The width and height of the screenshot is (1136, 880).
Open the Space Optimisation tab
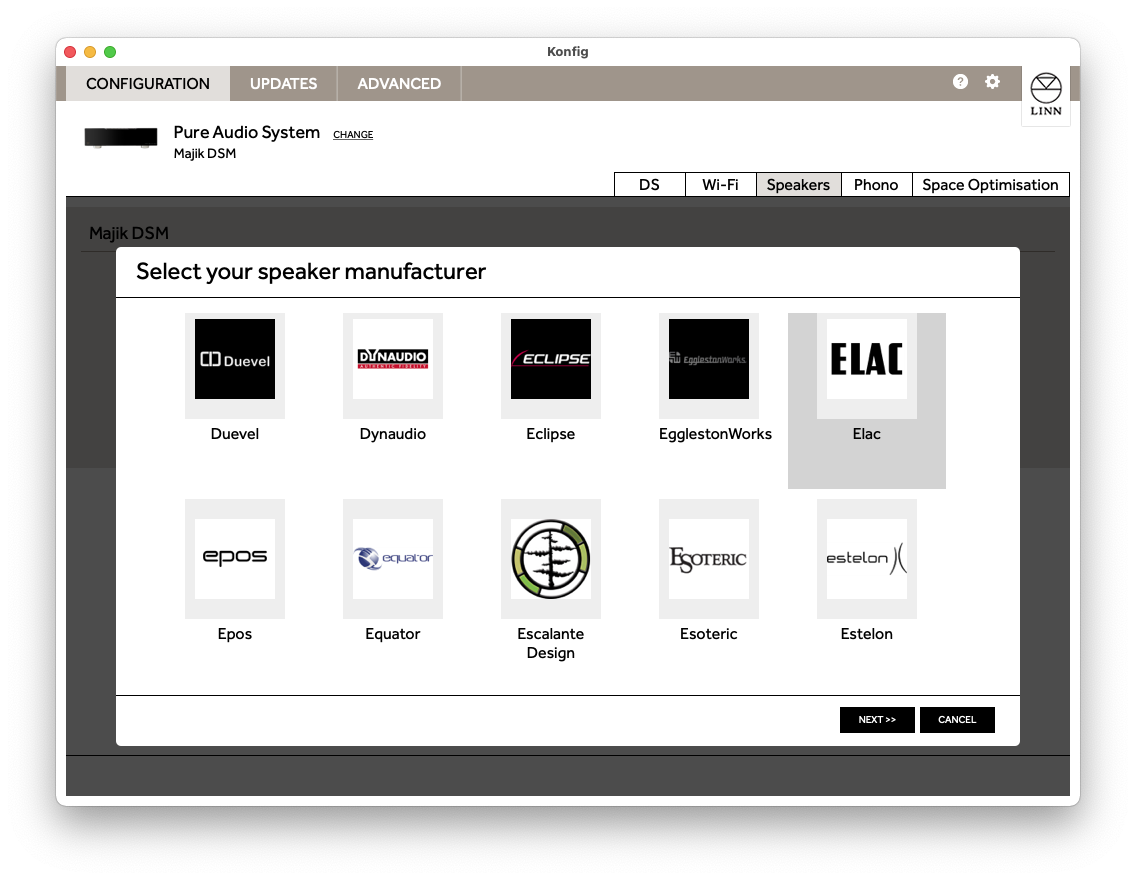point(990,185)
